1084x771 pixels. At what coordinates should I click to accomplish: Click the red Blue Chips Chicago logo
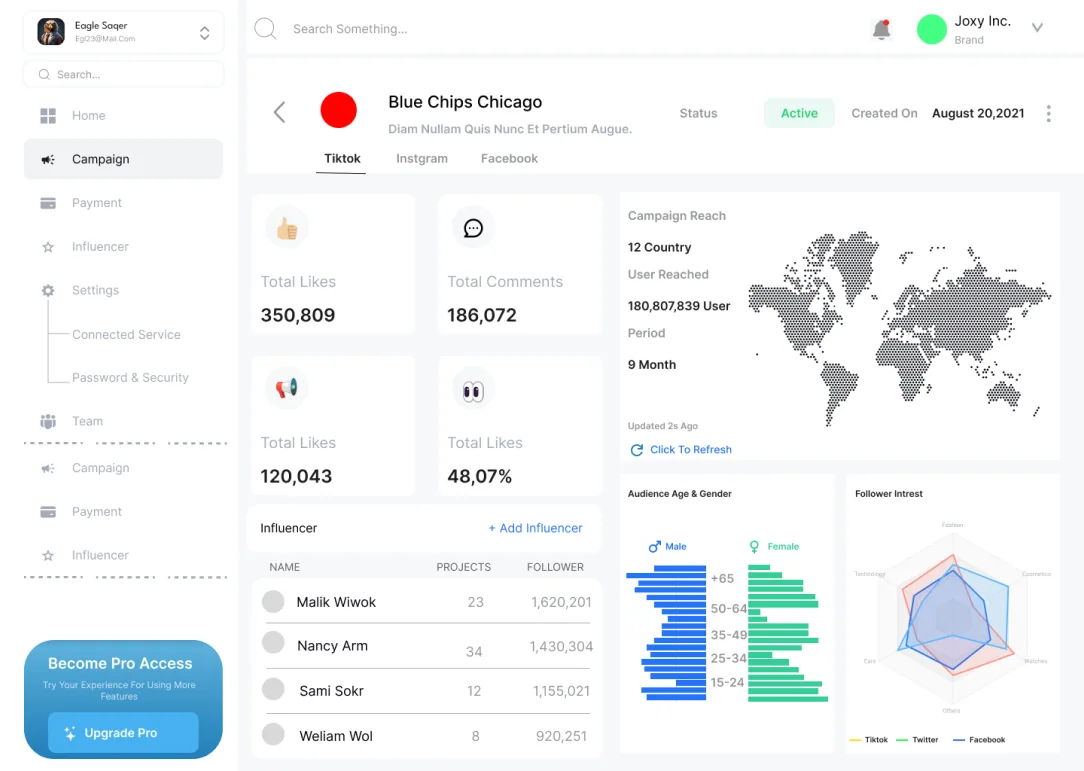(x=339, y=110)
